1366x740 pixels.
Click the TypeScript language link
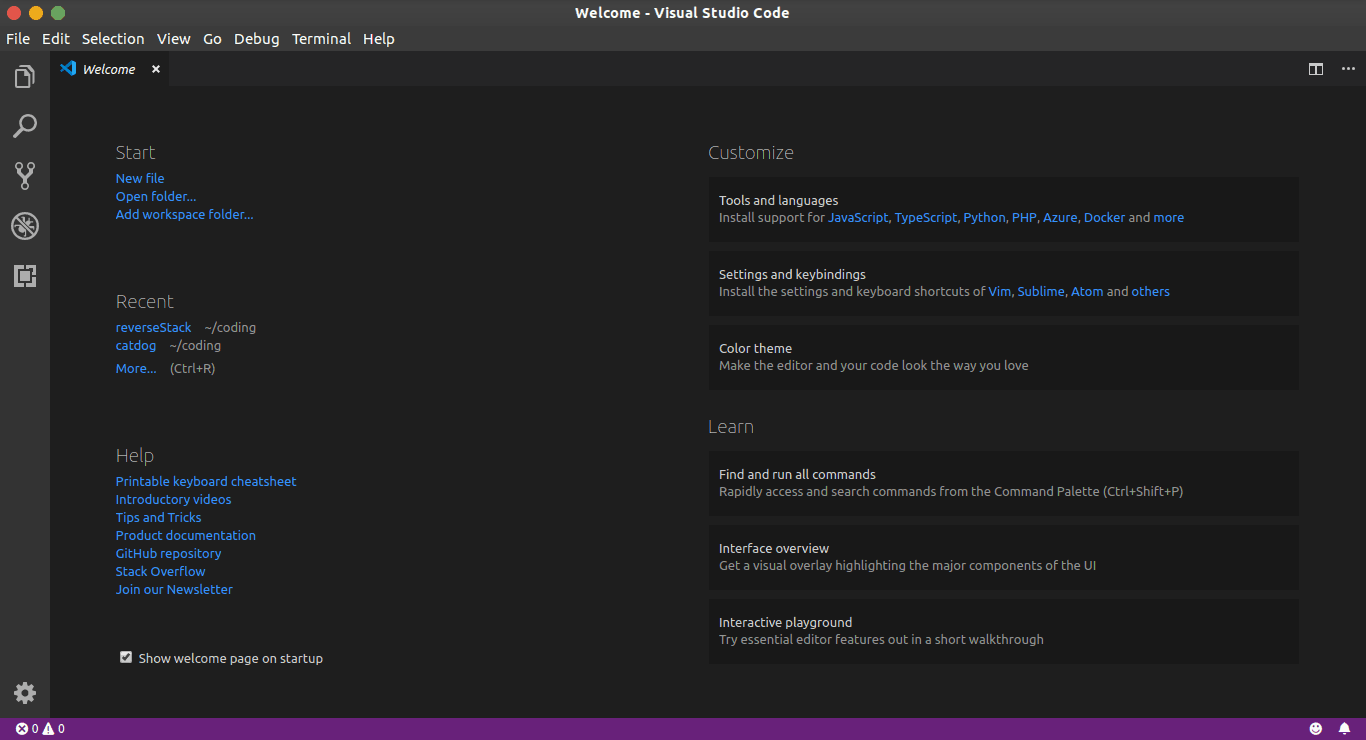[926, 217]
